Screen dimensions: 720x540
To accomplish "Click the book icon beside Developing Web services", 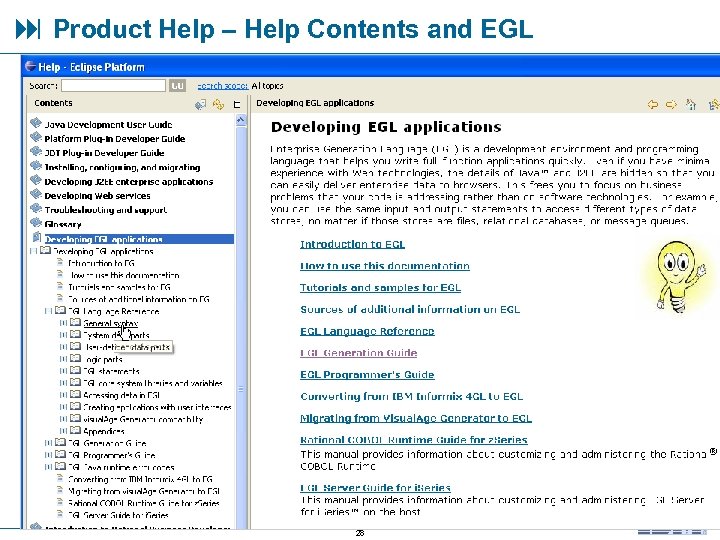I will tap(36, 194).
